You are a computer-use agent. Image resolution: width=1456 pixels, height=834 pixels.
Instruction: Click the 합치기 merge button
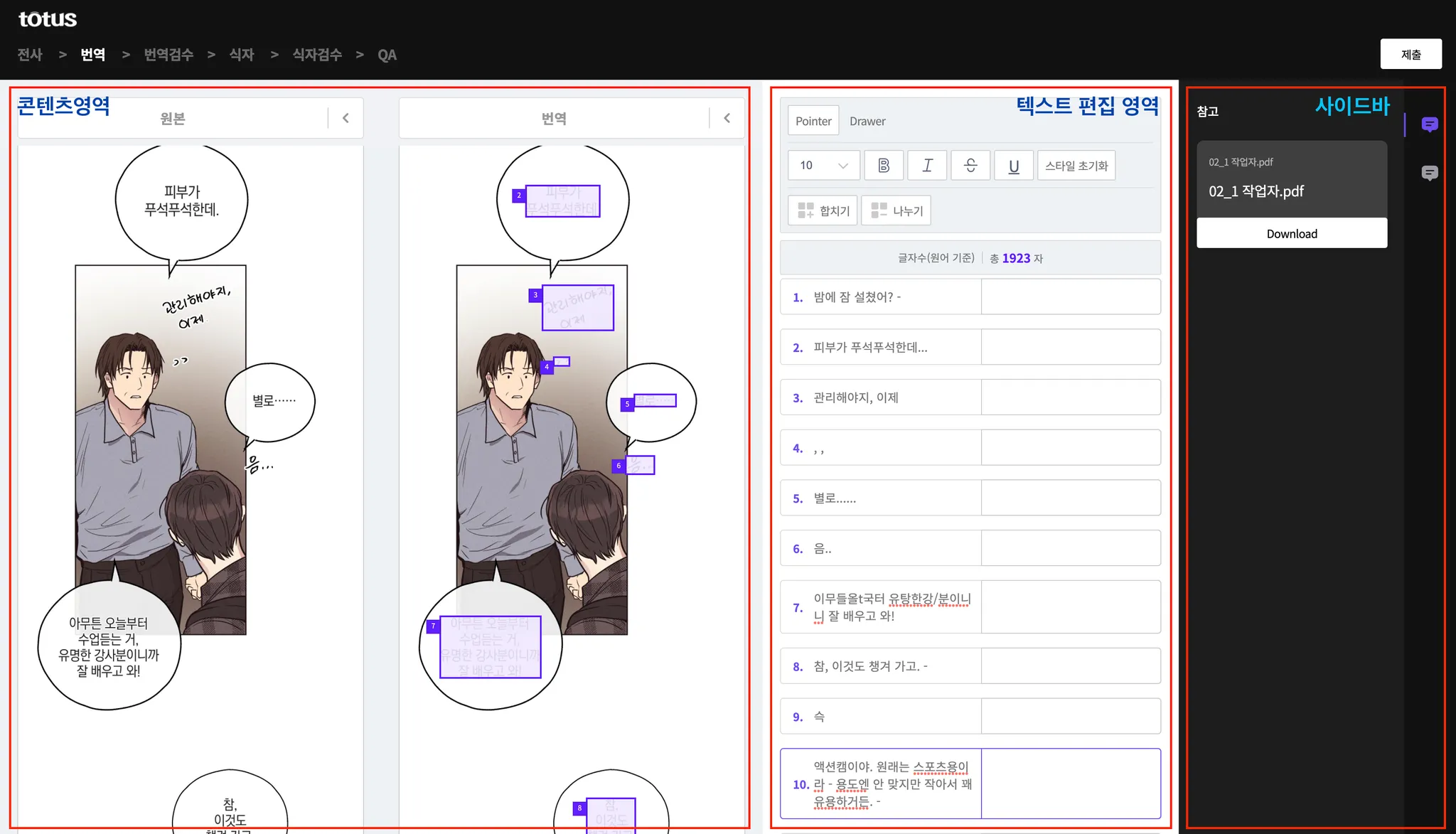(823, 210)
